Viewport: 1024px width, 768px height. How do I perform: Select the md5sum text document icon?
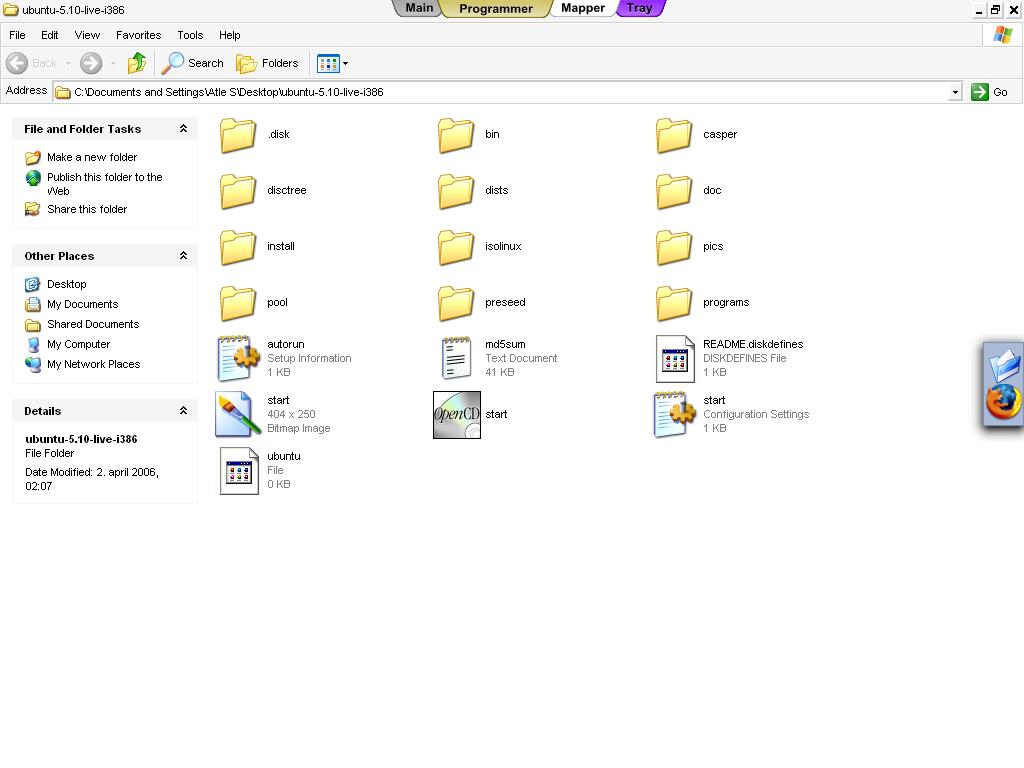tap(456, 359)
